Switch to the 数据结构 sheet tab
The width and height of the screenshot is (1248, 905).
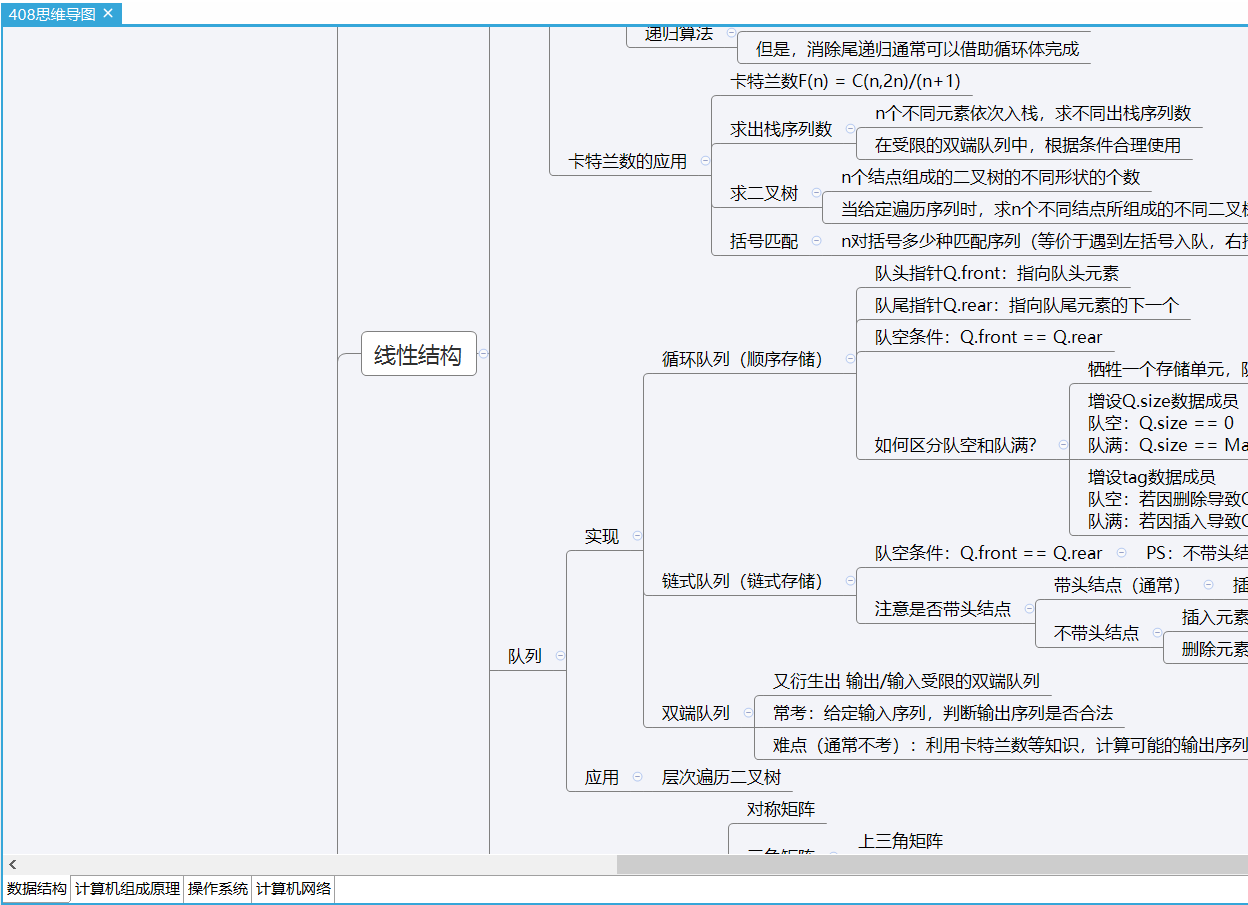pyautogui.click(x=37, y=888)
